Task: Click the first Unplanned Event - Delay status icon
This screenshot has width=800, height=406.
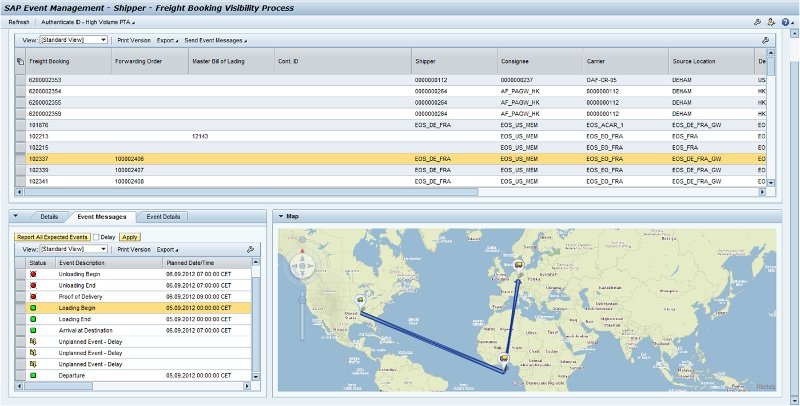Action: click(x=33, y=341)
